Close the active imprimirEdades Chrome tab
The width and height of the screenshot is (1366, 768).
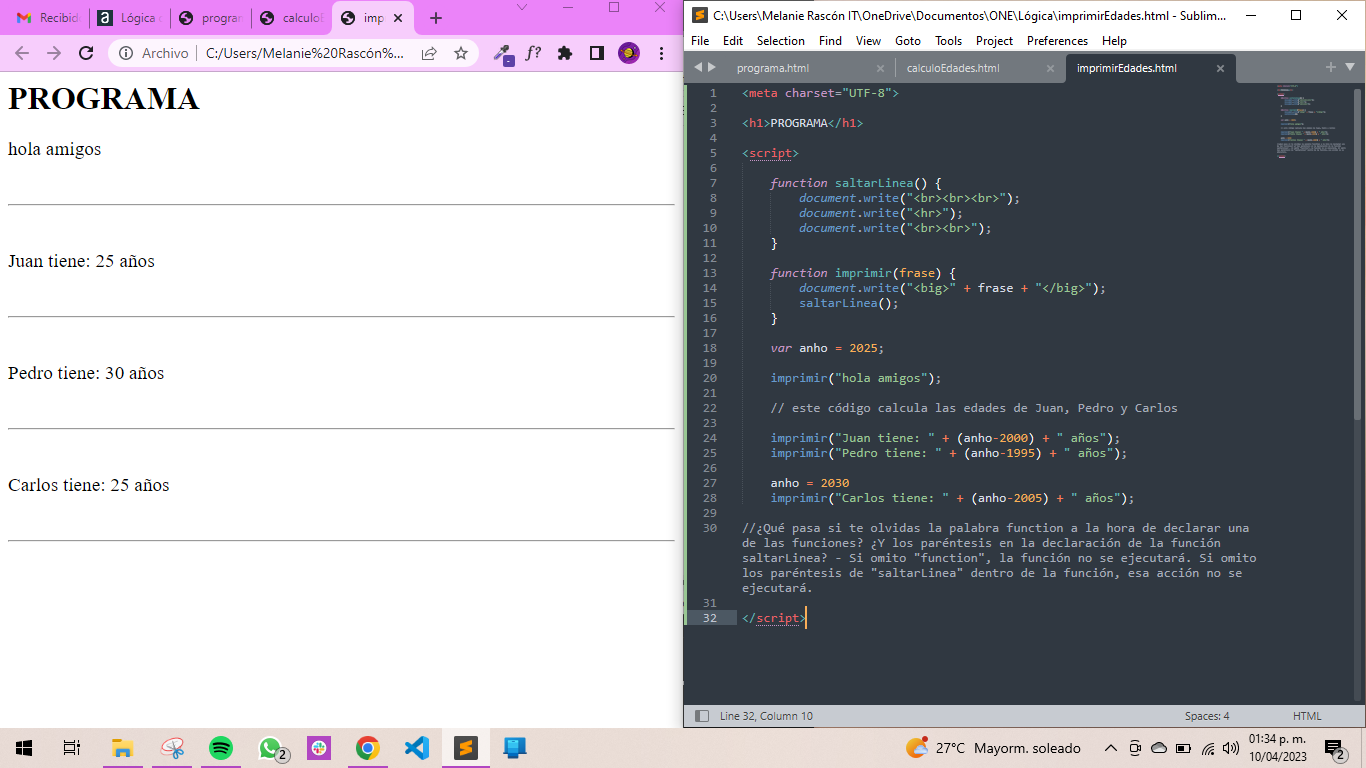click(399, 18)
